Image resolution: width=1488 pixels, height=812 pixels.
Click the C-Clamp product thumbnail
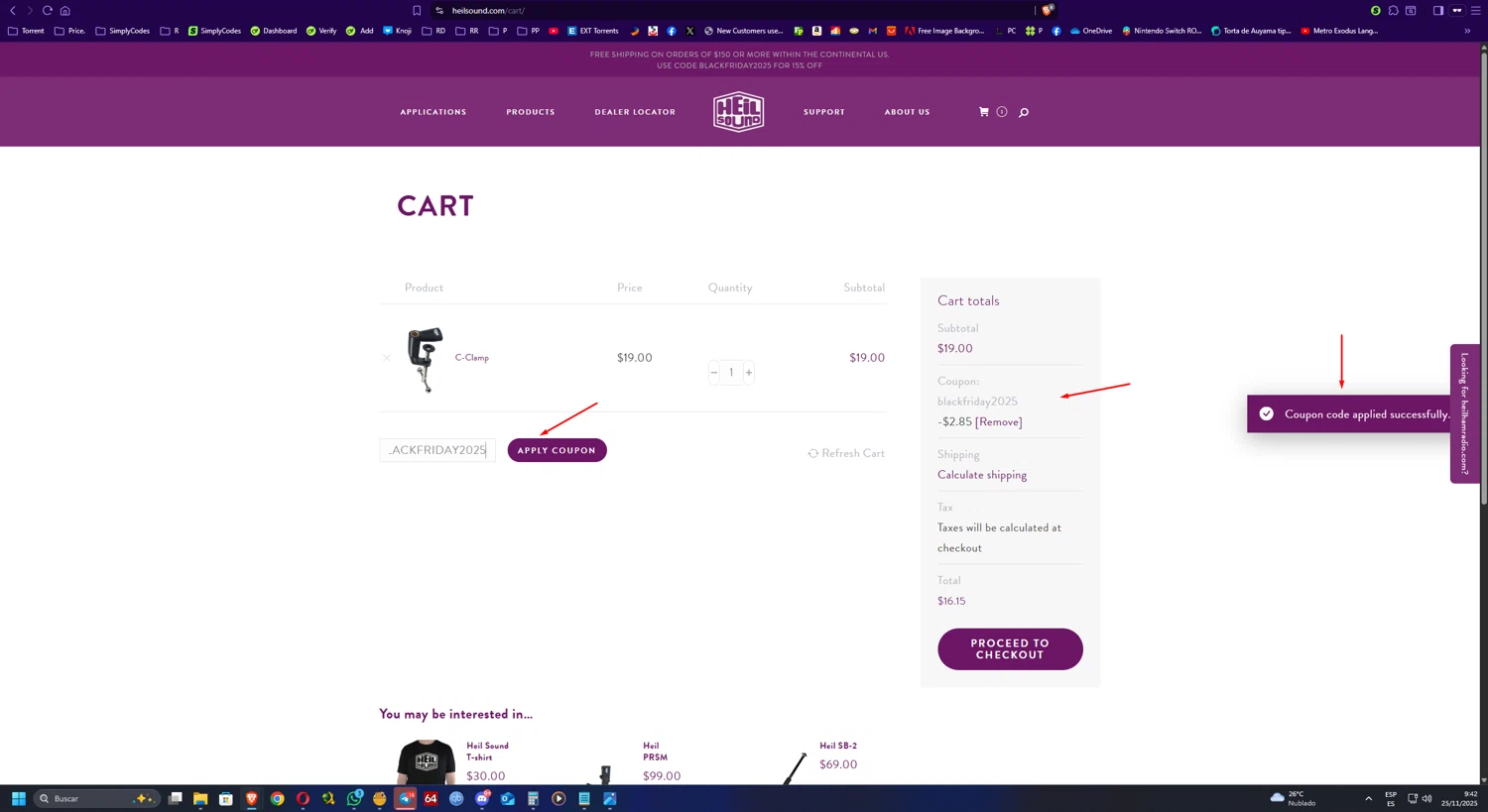point(425,359)
